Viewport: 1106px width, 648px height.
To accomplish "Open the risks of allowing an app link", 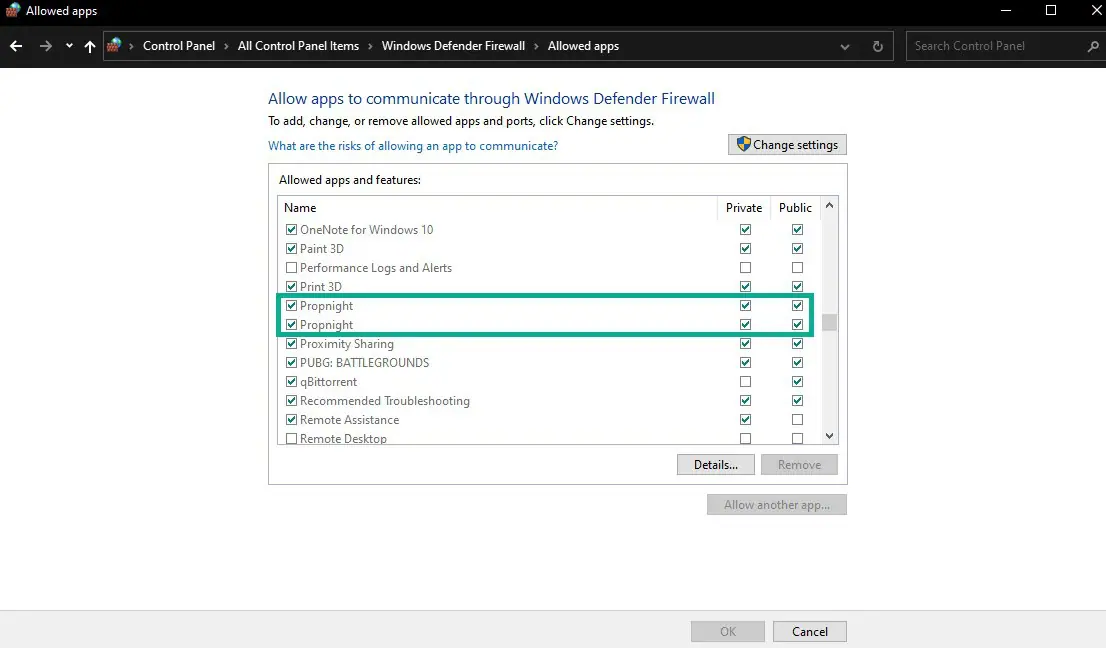I will tap(413, 145).
